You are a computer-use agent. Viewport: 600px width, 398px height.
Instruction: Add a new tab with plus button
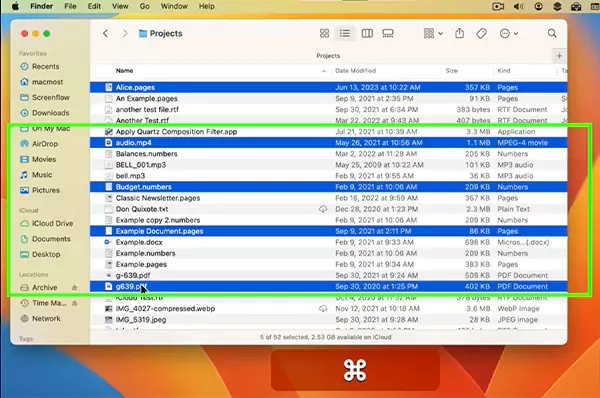(x=559, y=56)
